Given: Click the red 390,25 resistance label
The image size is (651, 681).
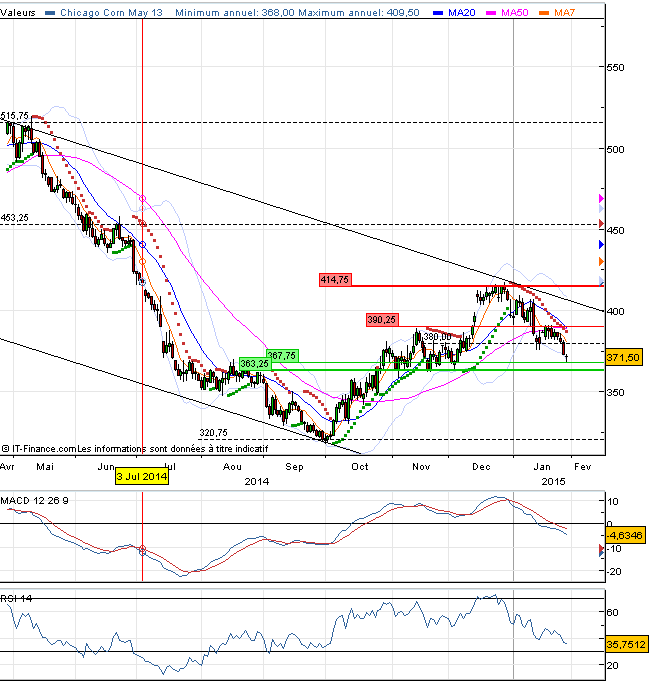Looking at the screenshot, I should (x=382, y=320).
